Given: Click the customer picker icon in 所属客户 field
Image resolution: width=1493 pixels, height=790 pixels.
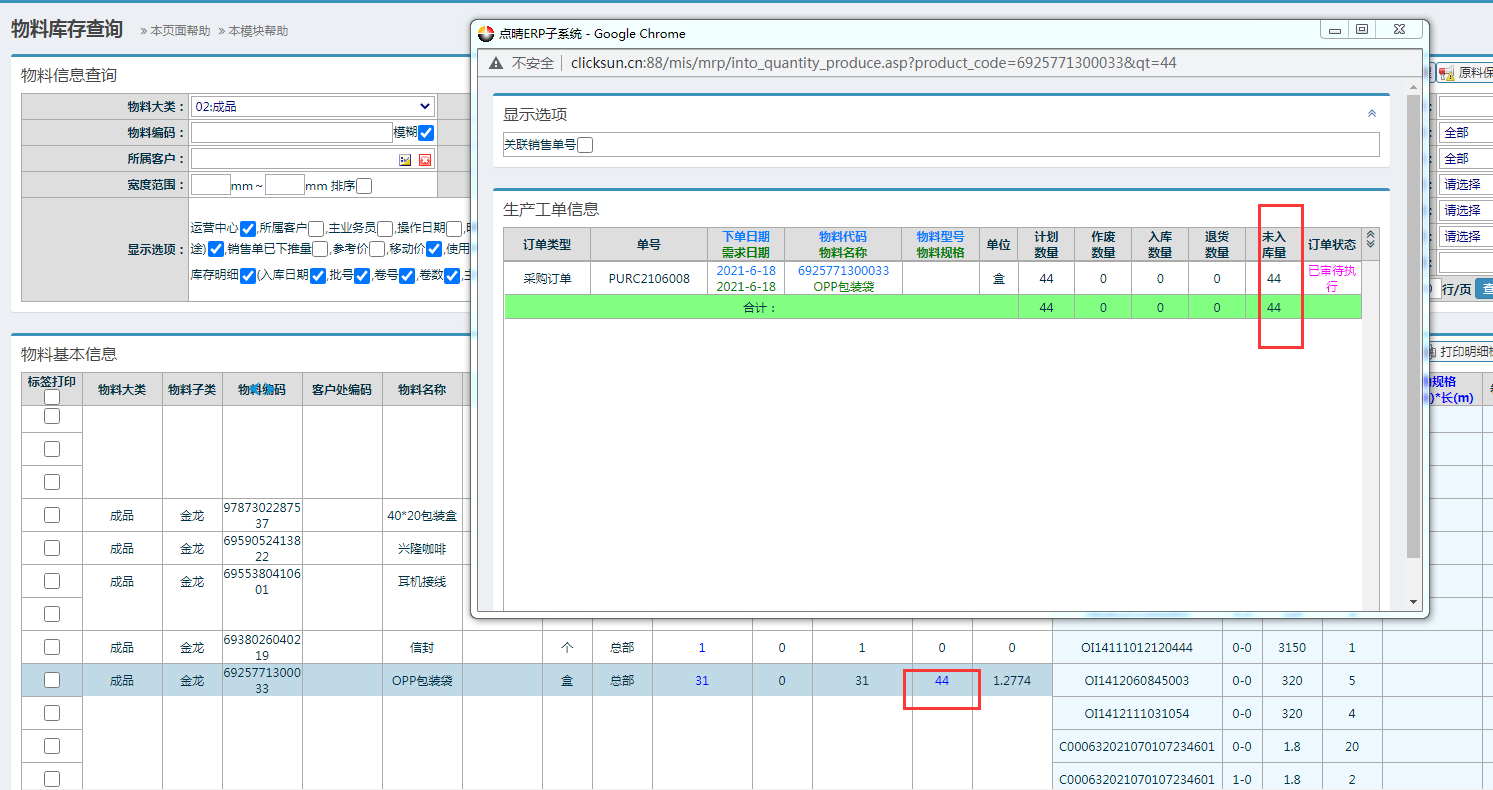Looking at the screenshot, I should click(405, 160).
